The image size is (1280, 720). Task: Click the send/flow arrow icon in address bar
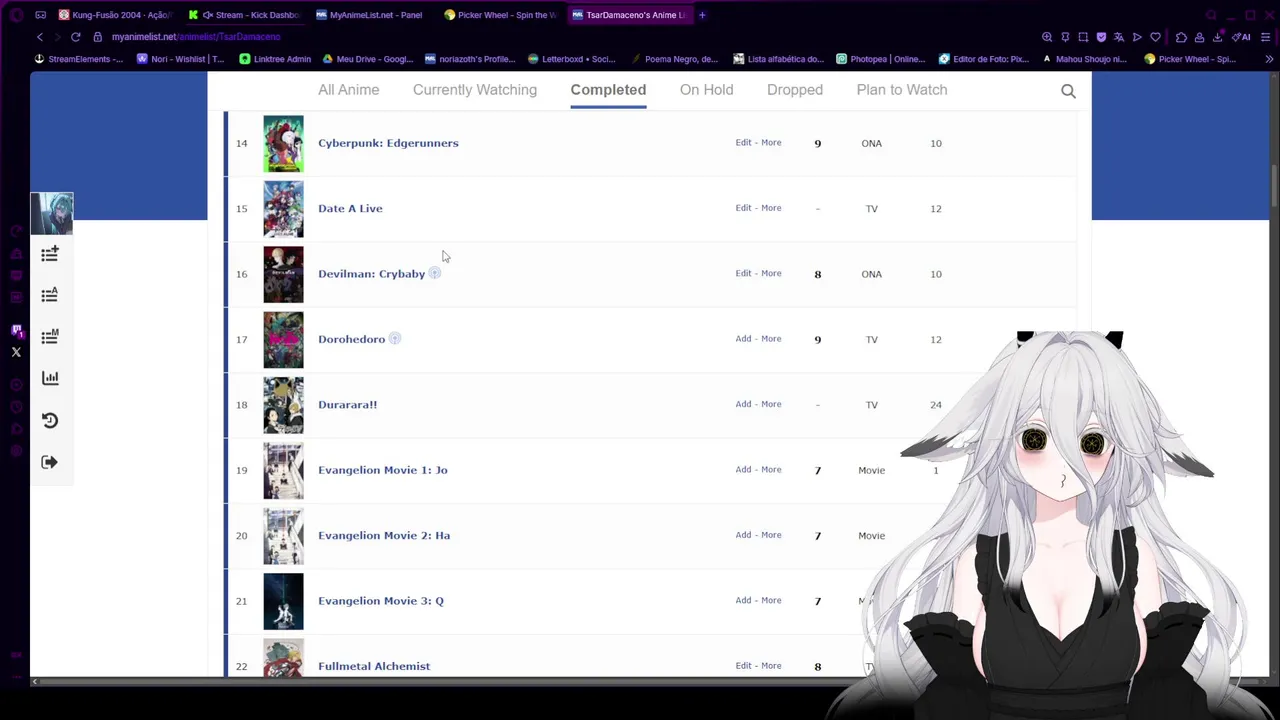(1137, 37)
